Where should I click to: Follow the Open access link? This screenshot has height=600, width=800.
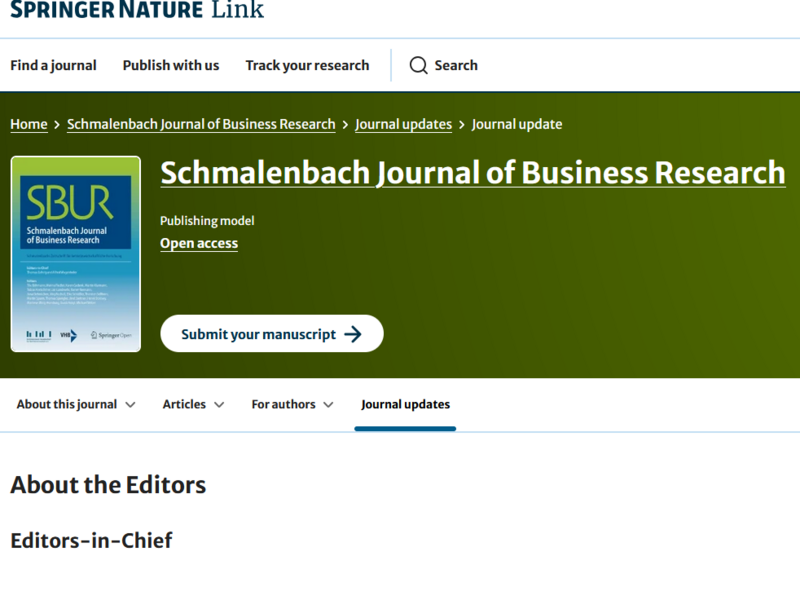click(x=199, y=243)
